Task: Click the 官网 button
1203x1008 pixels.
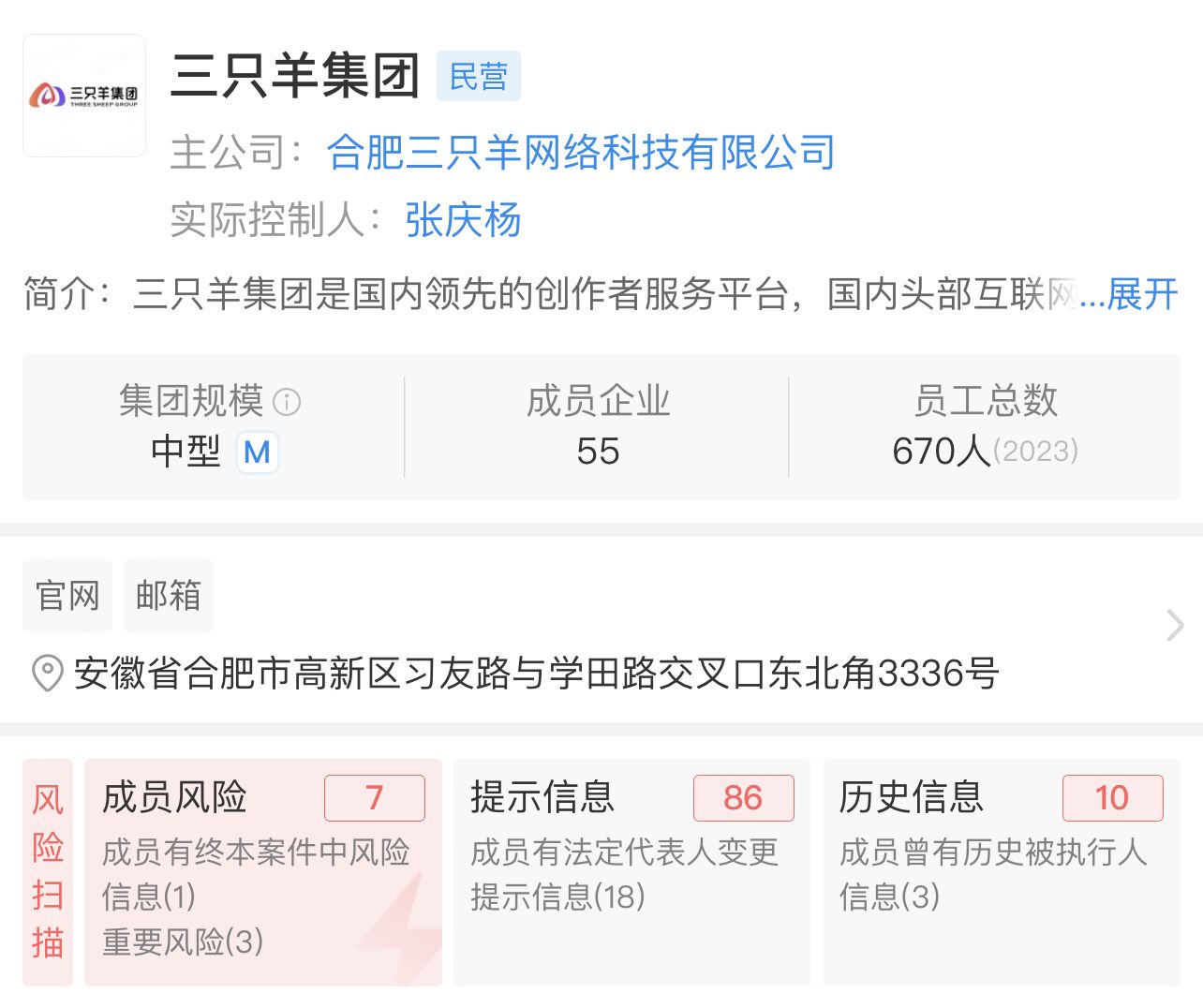Action: coord(67,595)
